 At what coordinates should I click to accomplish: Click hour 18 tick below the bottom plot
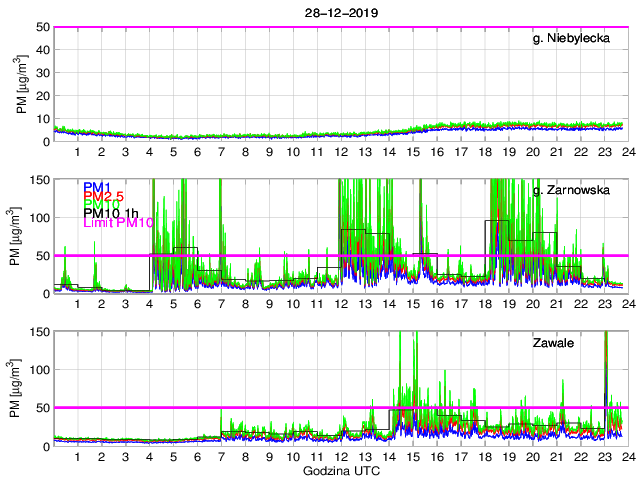484,457
